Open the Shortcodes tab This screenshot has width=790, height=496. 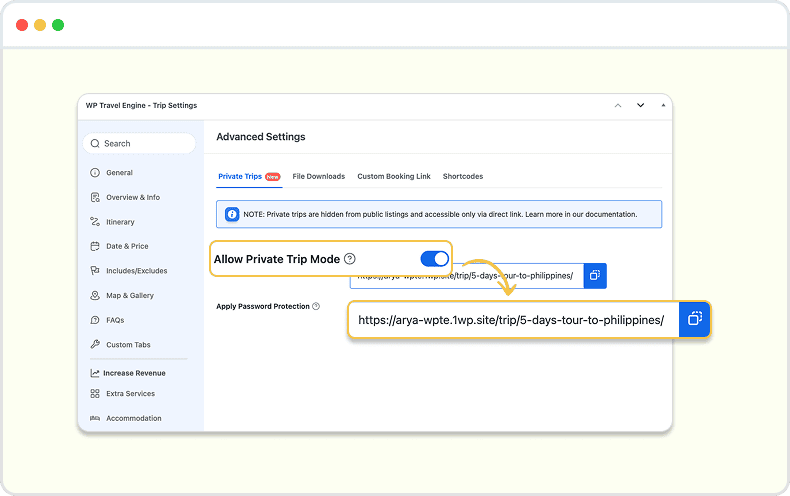tap(463, 176)
